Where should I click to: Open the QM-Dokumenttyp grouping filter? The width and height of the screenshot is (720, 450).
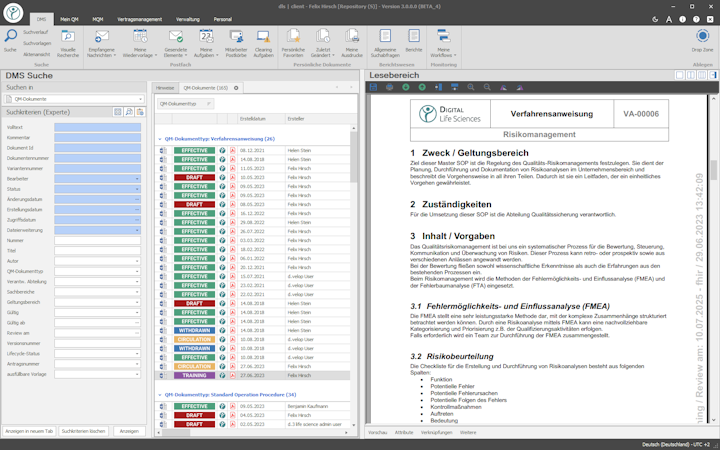click(x=185, y=104)
